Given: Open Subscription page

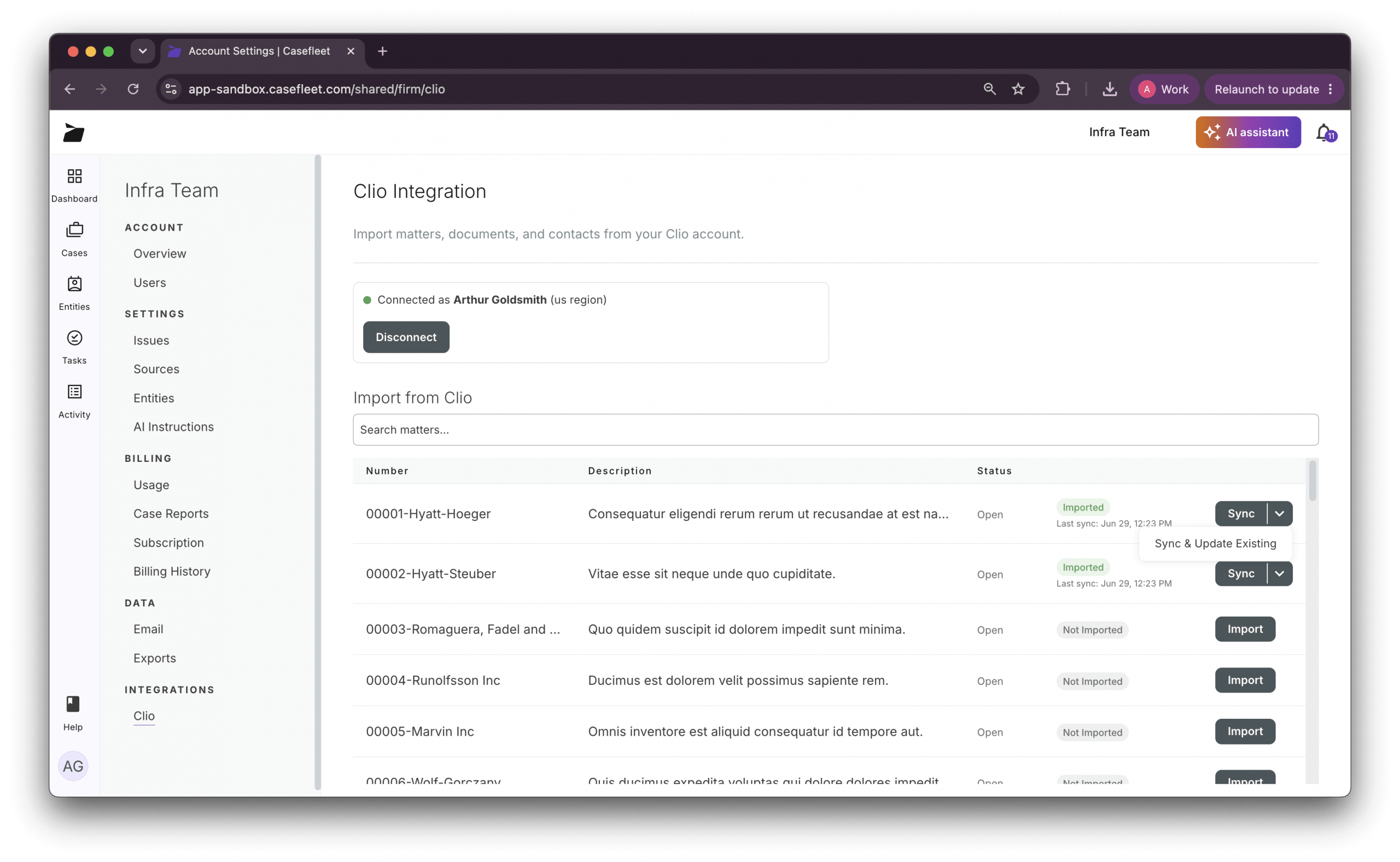Looking at the screenshot, I should [x=168, y=543].
